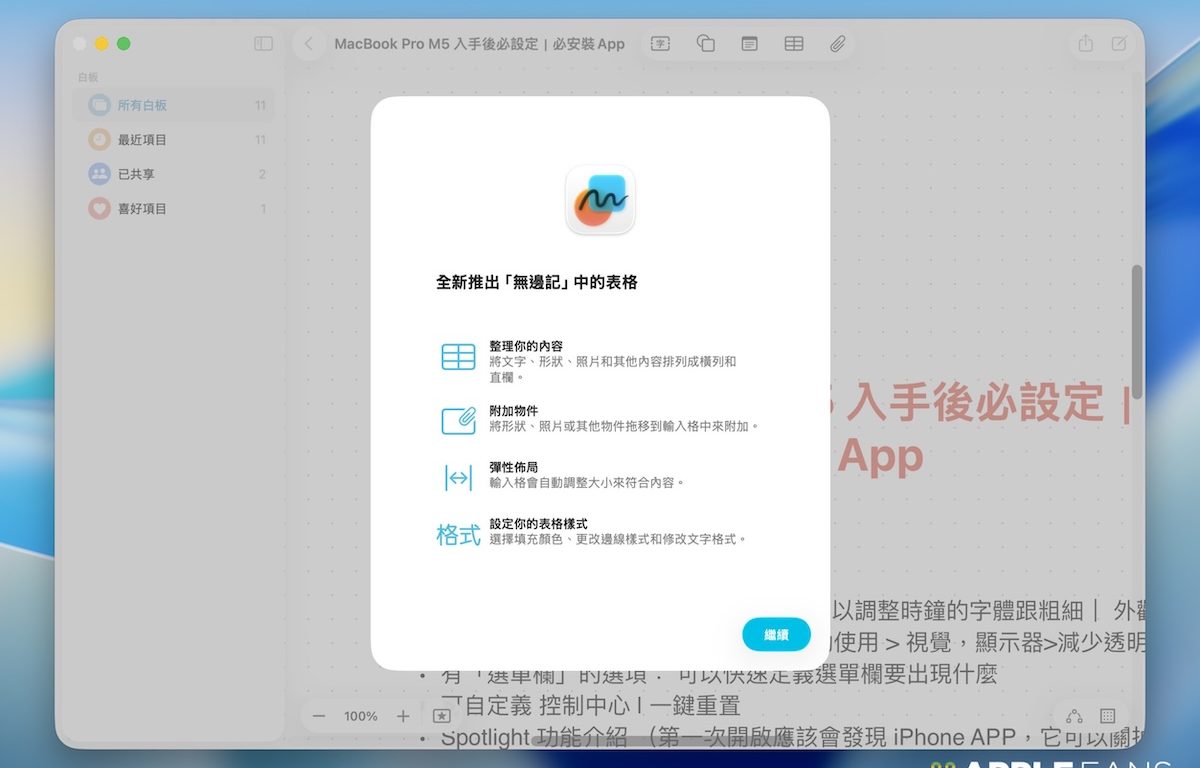Select 所有白板 in the sidebar

(x=142, y=105)
